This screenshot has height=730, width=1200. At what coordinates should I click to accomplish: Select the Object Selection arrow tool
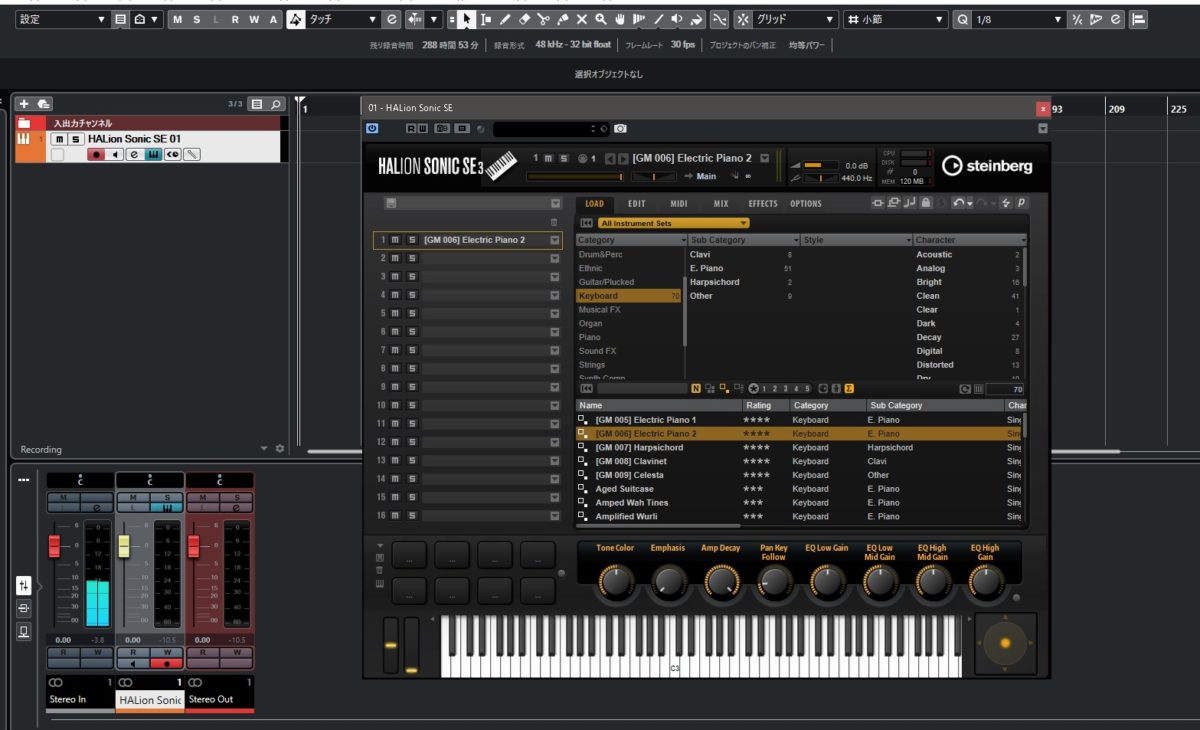(467, 19)
